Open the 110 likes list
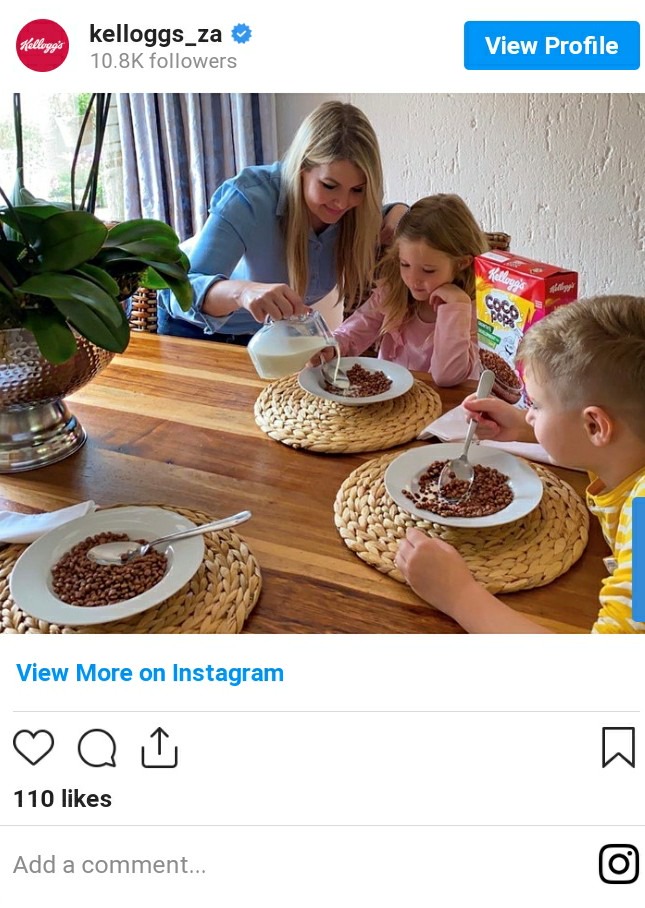 [63, 799]
